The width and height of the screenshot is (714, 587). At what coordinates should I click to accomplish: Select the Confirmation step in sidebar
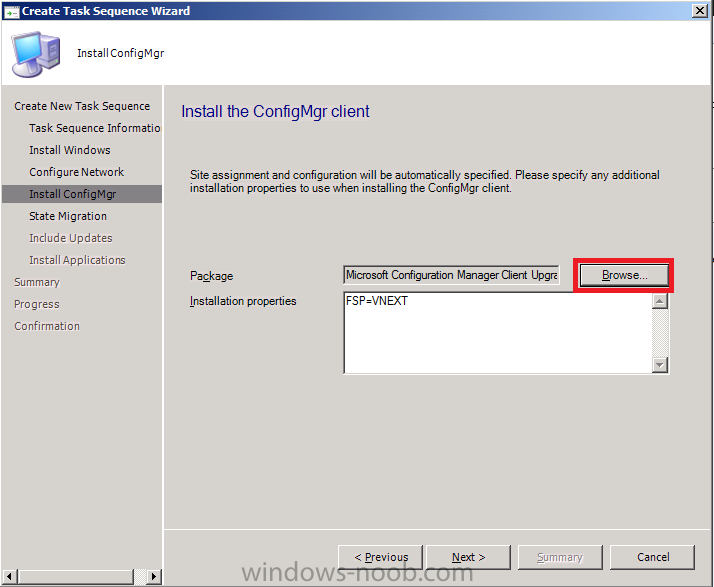pos(47,326)
